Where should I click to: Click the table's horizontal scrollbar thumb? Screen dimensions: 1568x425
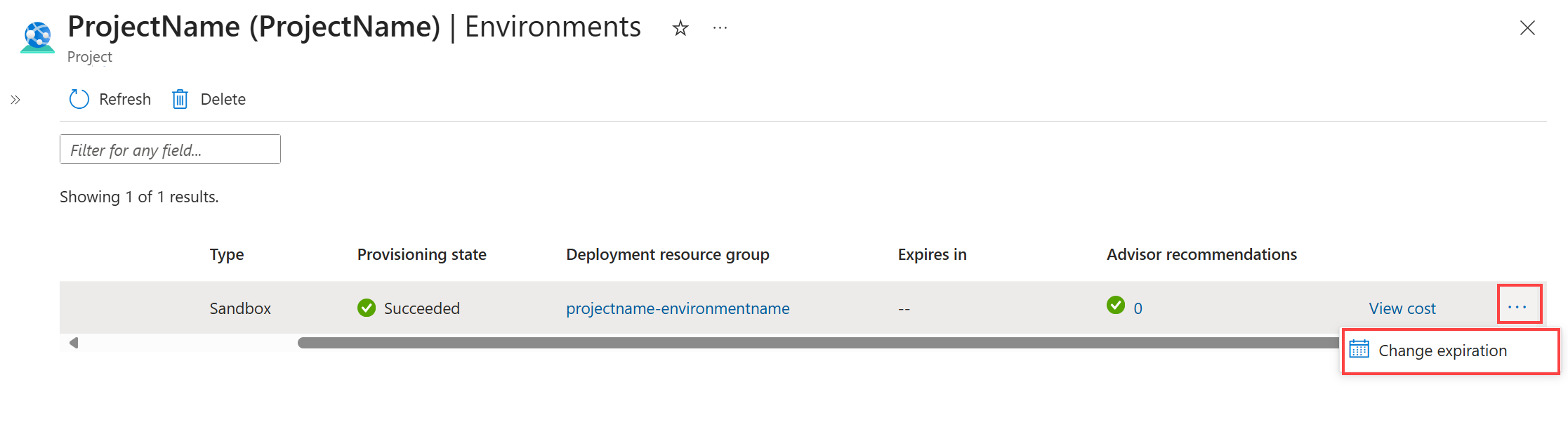[x=815, y=343]
